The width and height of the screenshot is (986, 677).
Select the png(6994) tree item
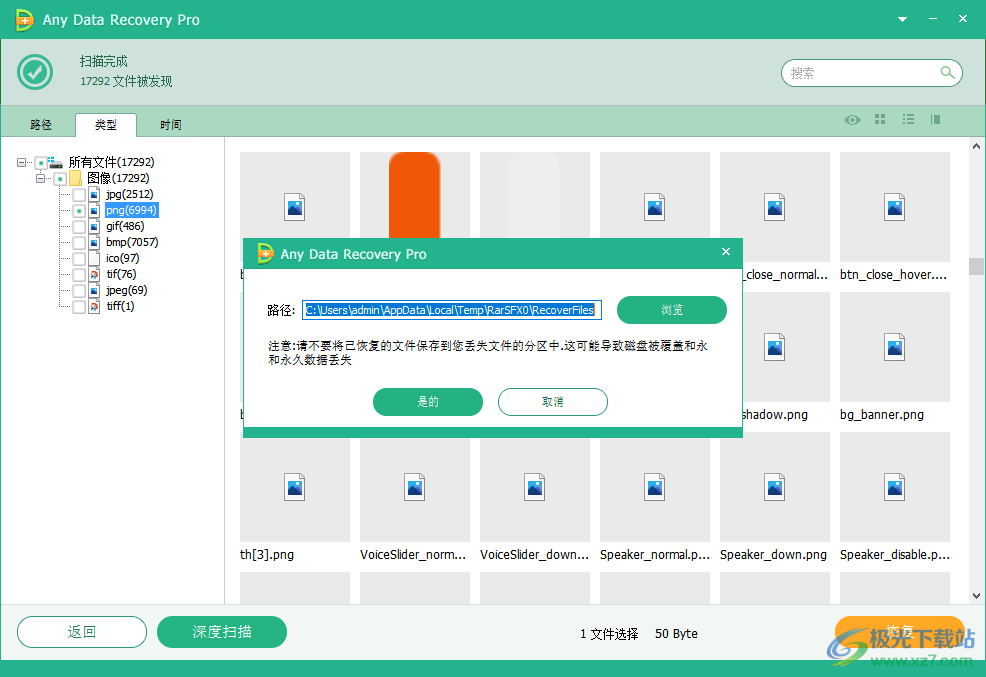pos(131,210)
